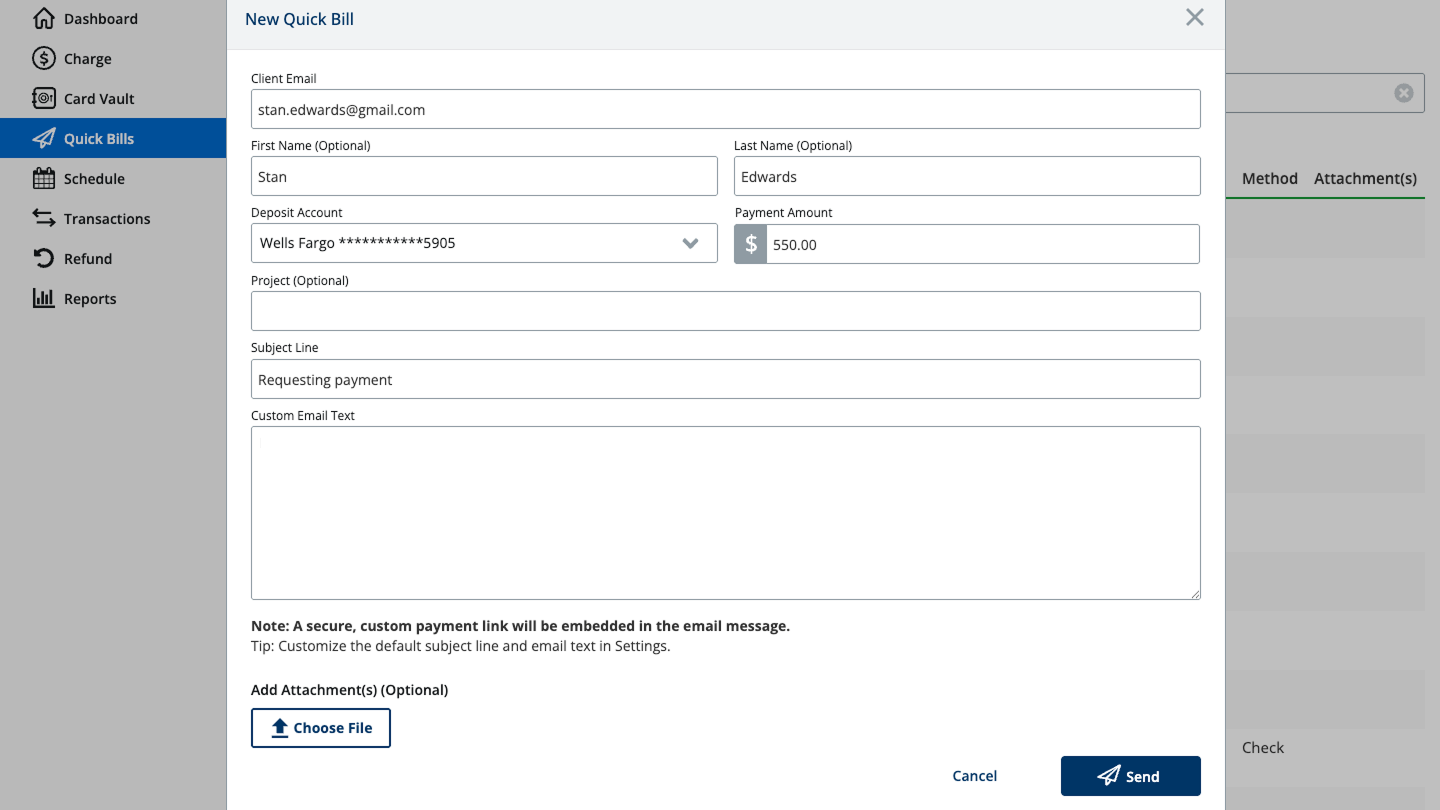The width and height of the screenshot is (1440, 810).
Task: Click the Dashboard house icon
Action: click(44, 18)
